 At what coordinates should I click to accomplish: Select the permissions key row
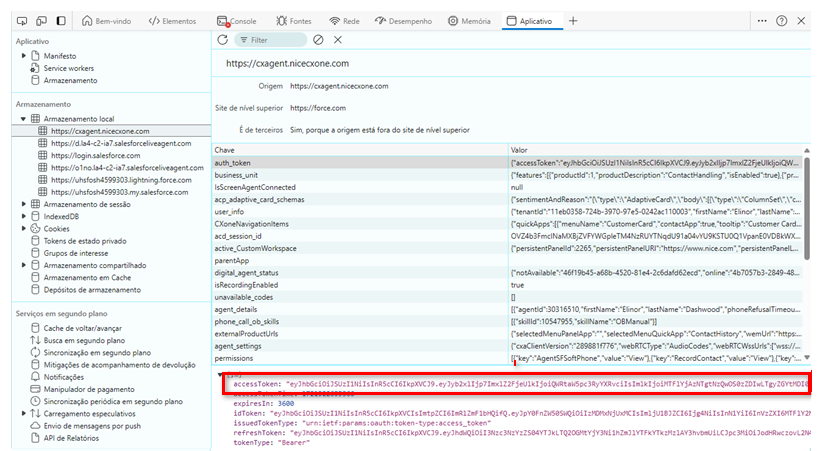(x=507, y=358)
